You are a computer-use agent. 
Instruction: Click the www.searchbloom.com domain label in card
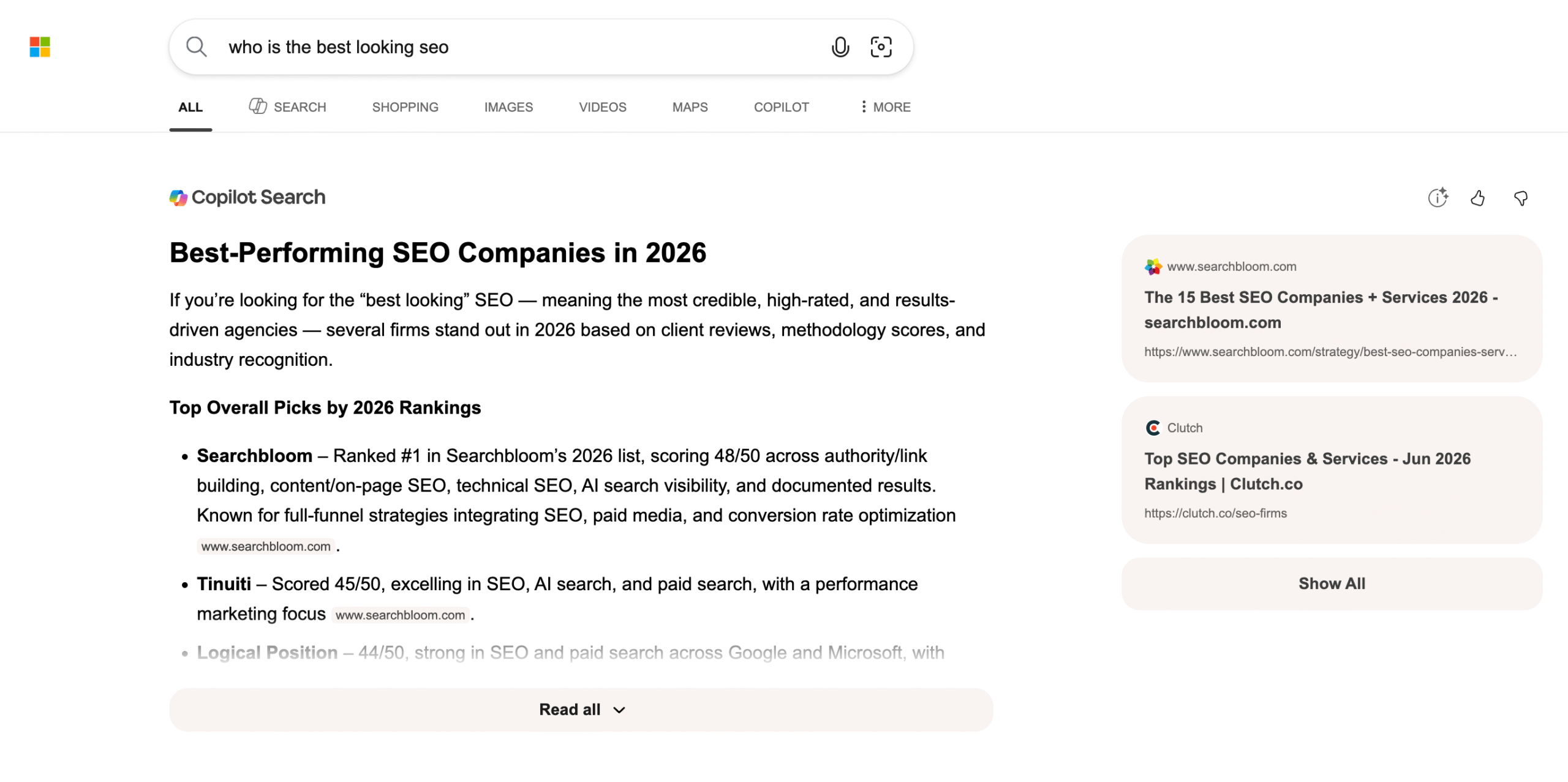coord(1232,267)
